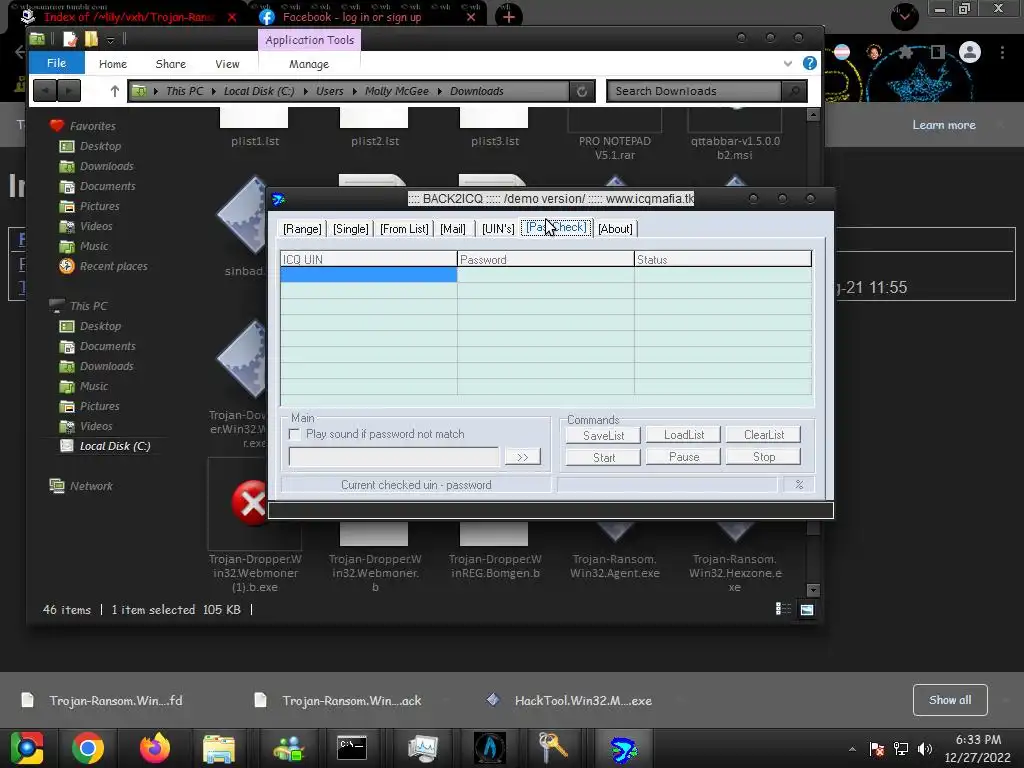Launch Google Chrome from taskbar
The height and width of the screenshot is (768, 1024).
pos(88,748)
